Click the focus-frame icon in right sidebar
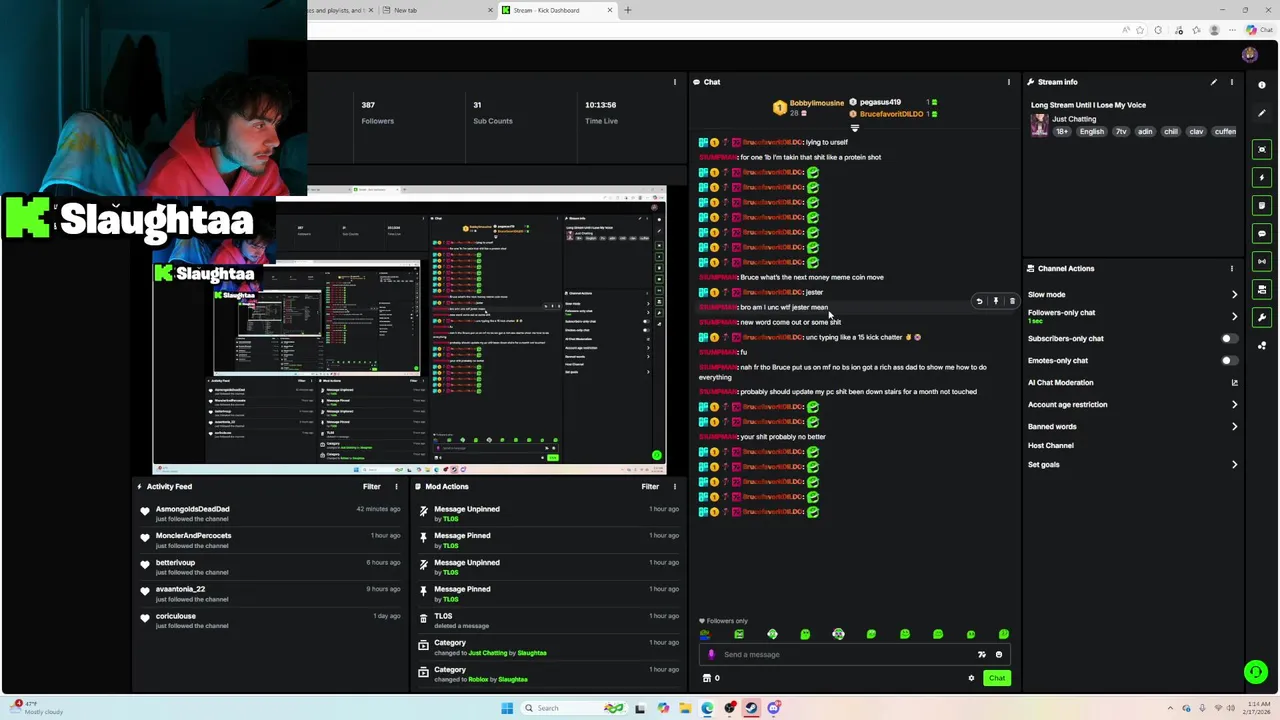The height and width of the screenshot is (720, 1280). tap(1262, 149)
